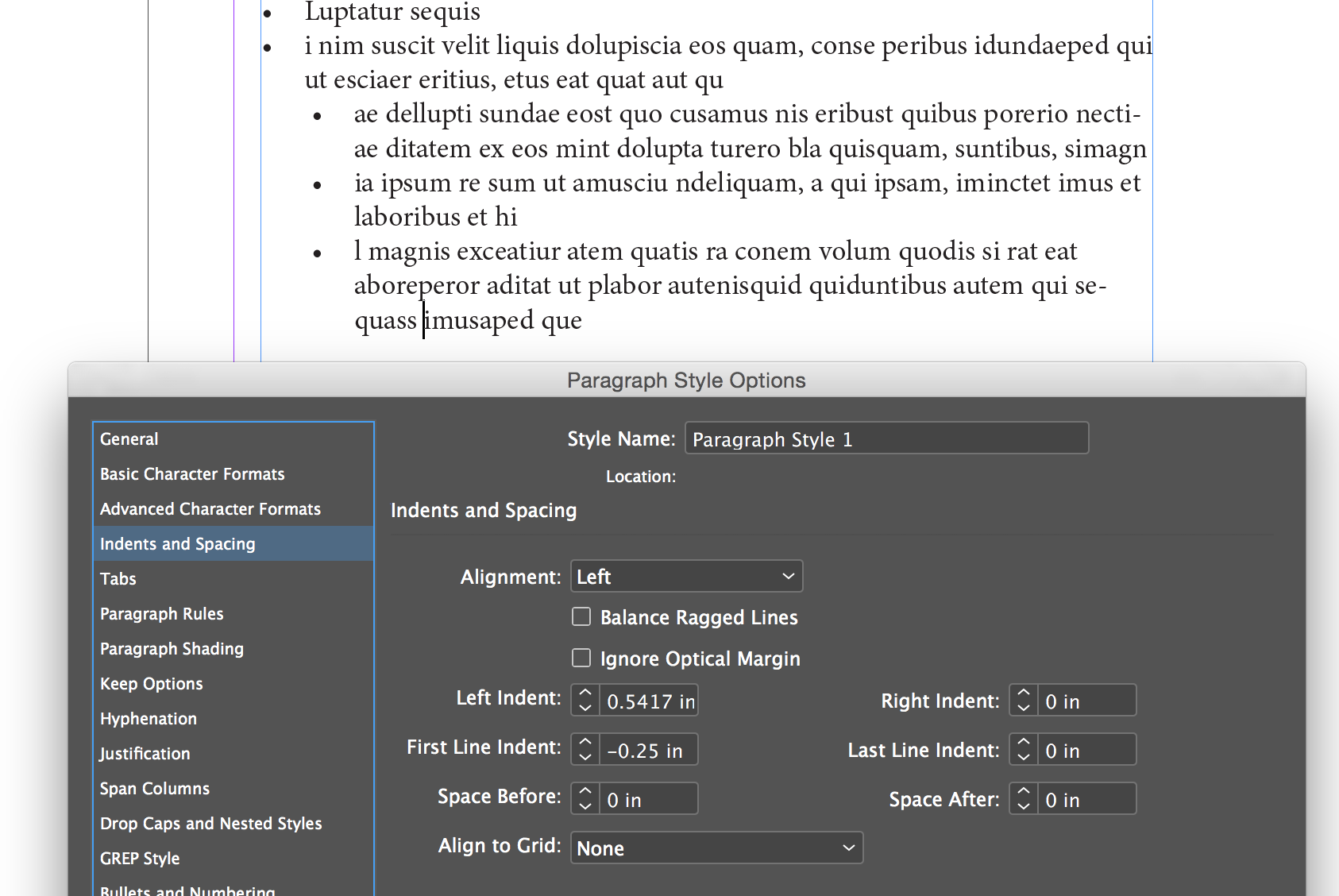
Task: Enable Balance Ragged Lines
Action: pos(581,616)
